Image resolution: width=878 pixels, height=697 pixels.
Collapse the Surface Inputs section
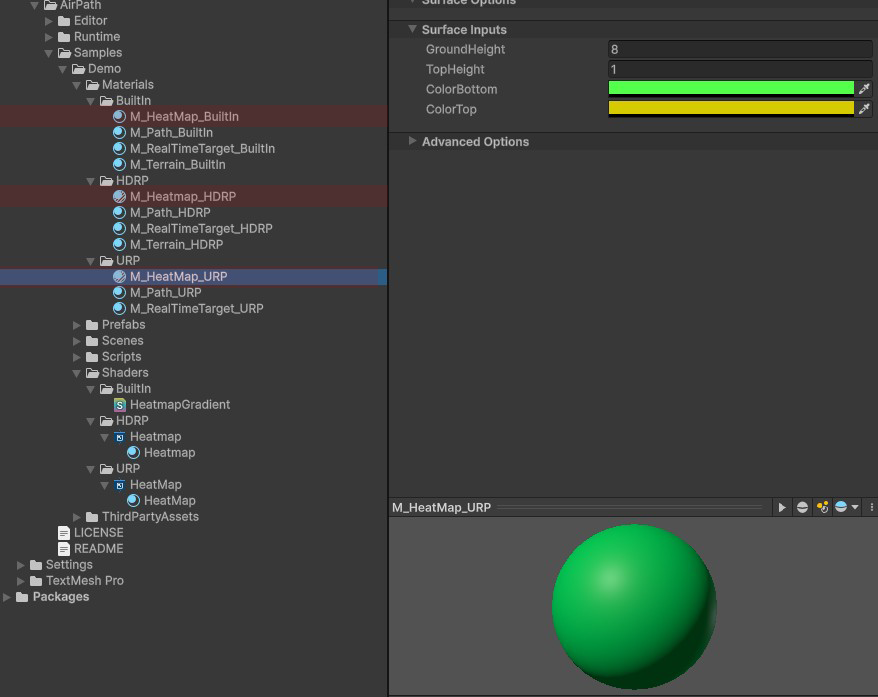coord(412,29)
